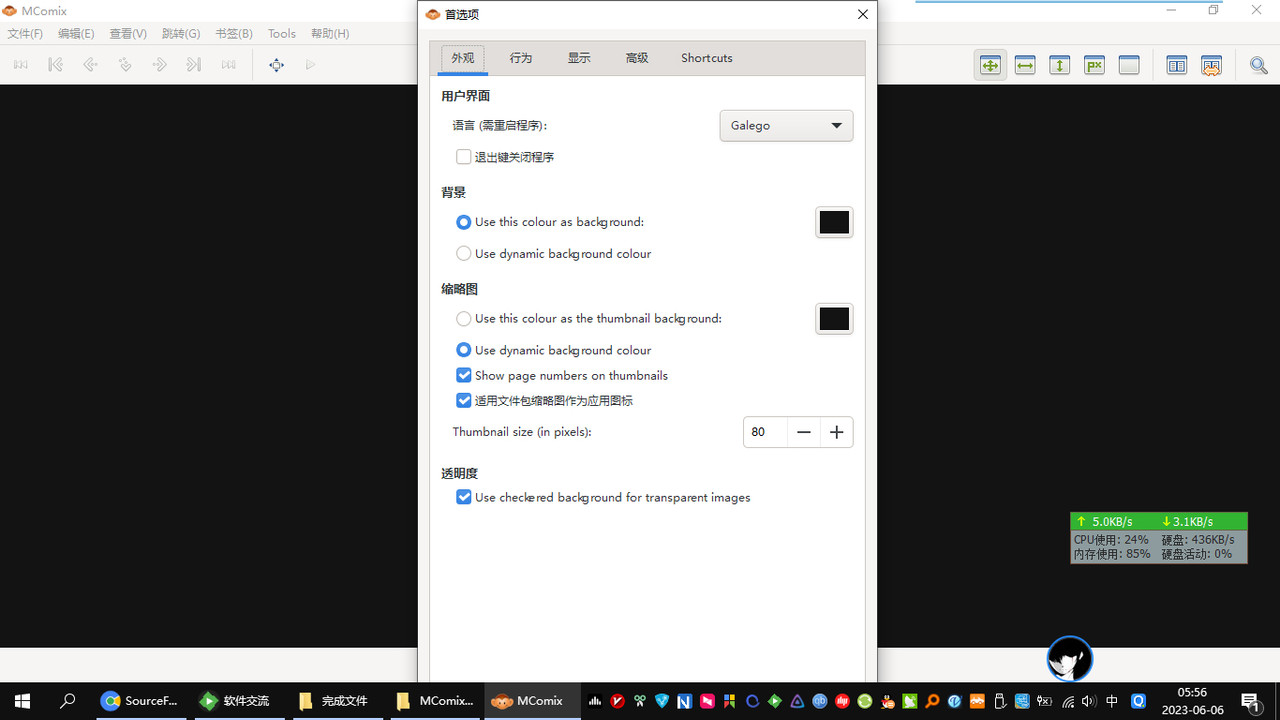Screen dimensions: 1280x720
Task: Click the next archive toolbar icon
Action: (229, 65)
